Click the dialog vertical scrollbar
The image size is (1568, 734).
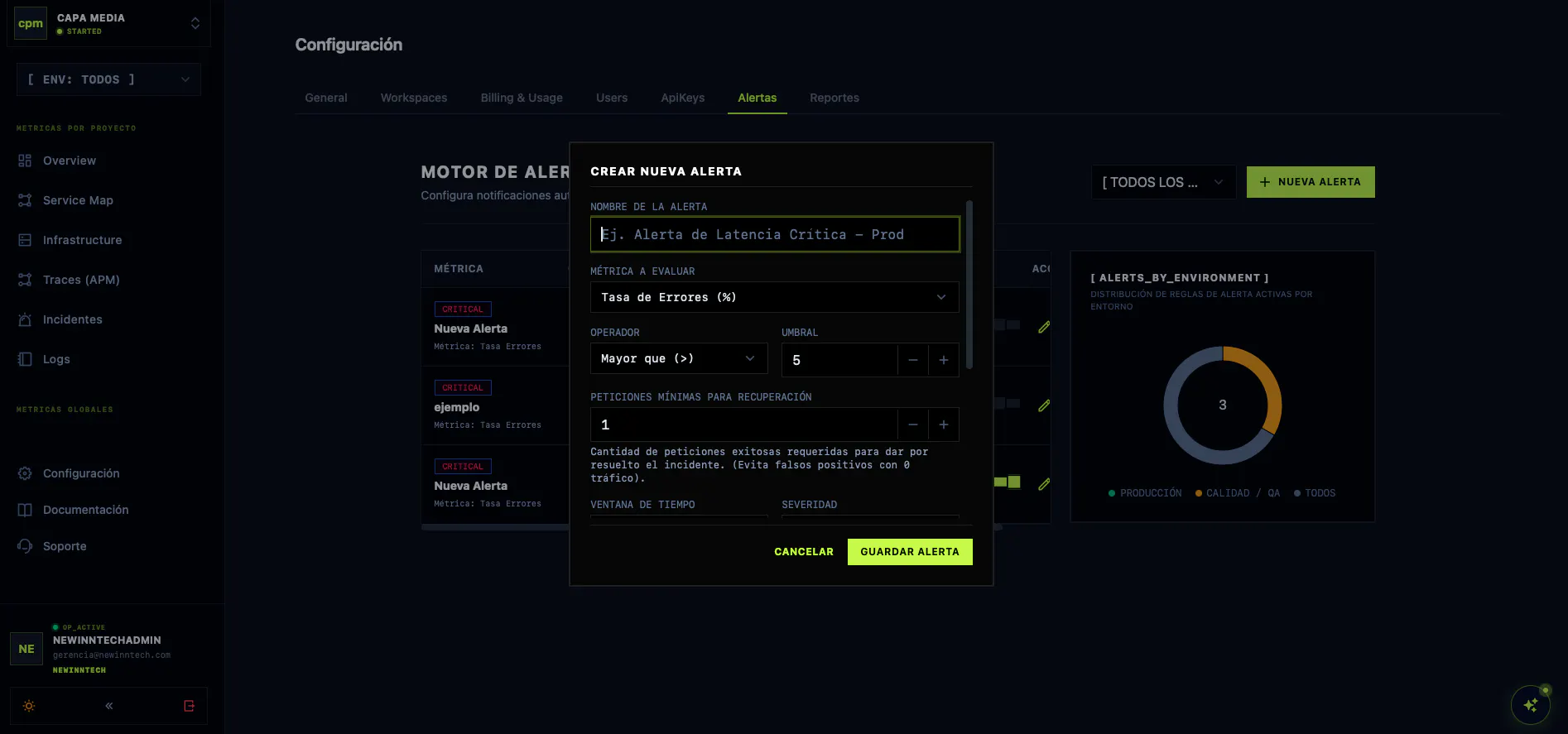point(969,284)
